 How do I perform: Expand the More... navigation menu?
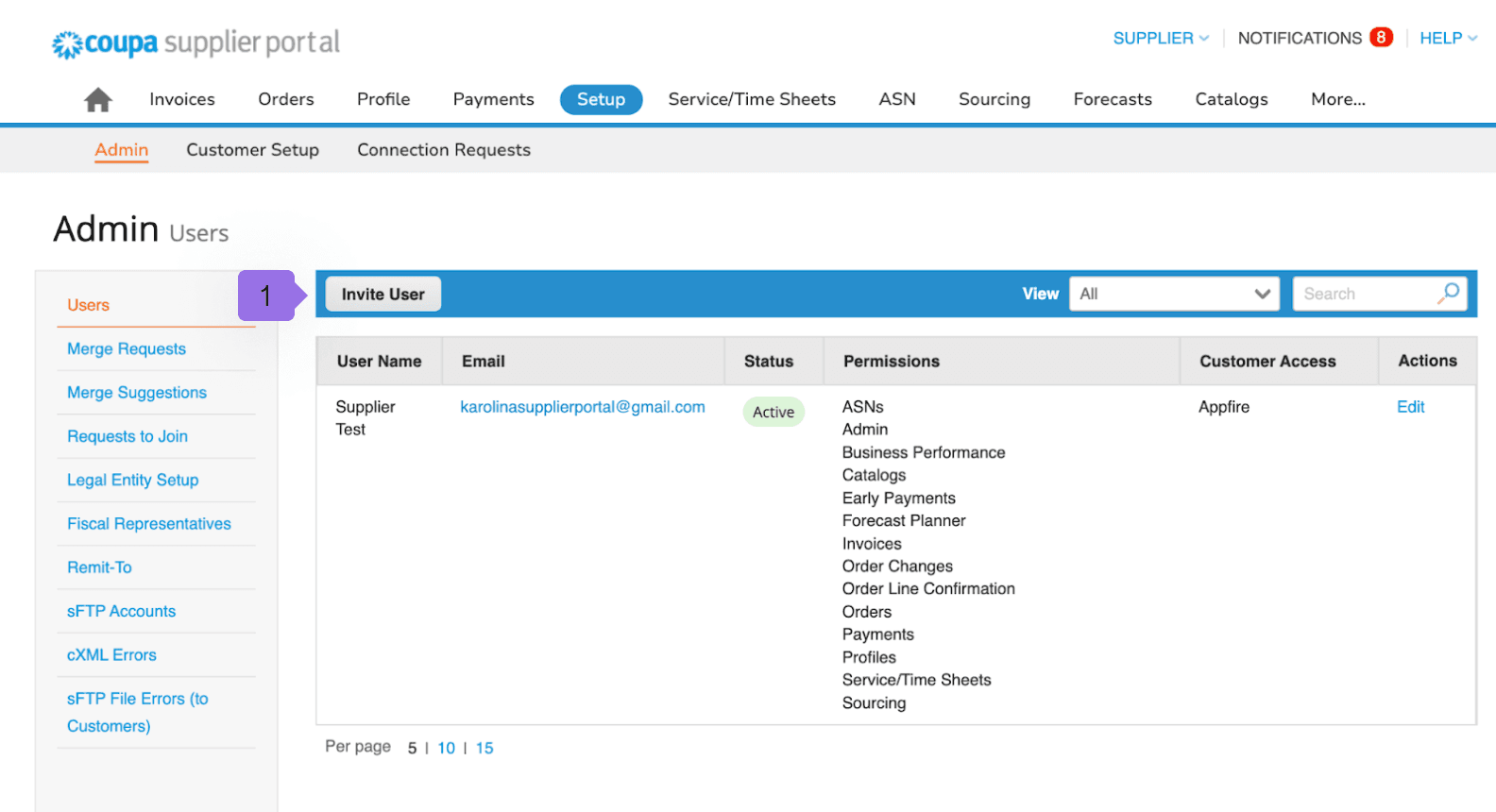pos(1337,99)
